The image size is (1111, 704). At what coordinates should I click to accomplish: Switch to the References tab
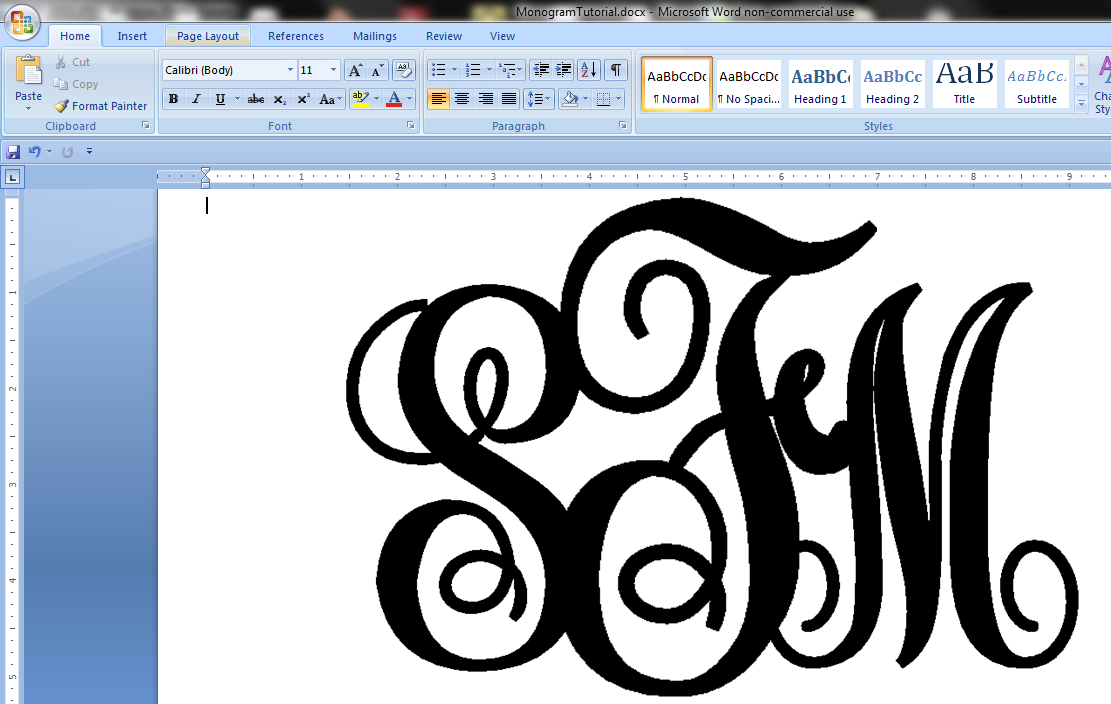pos(295,36)
